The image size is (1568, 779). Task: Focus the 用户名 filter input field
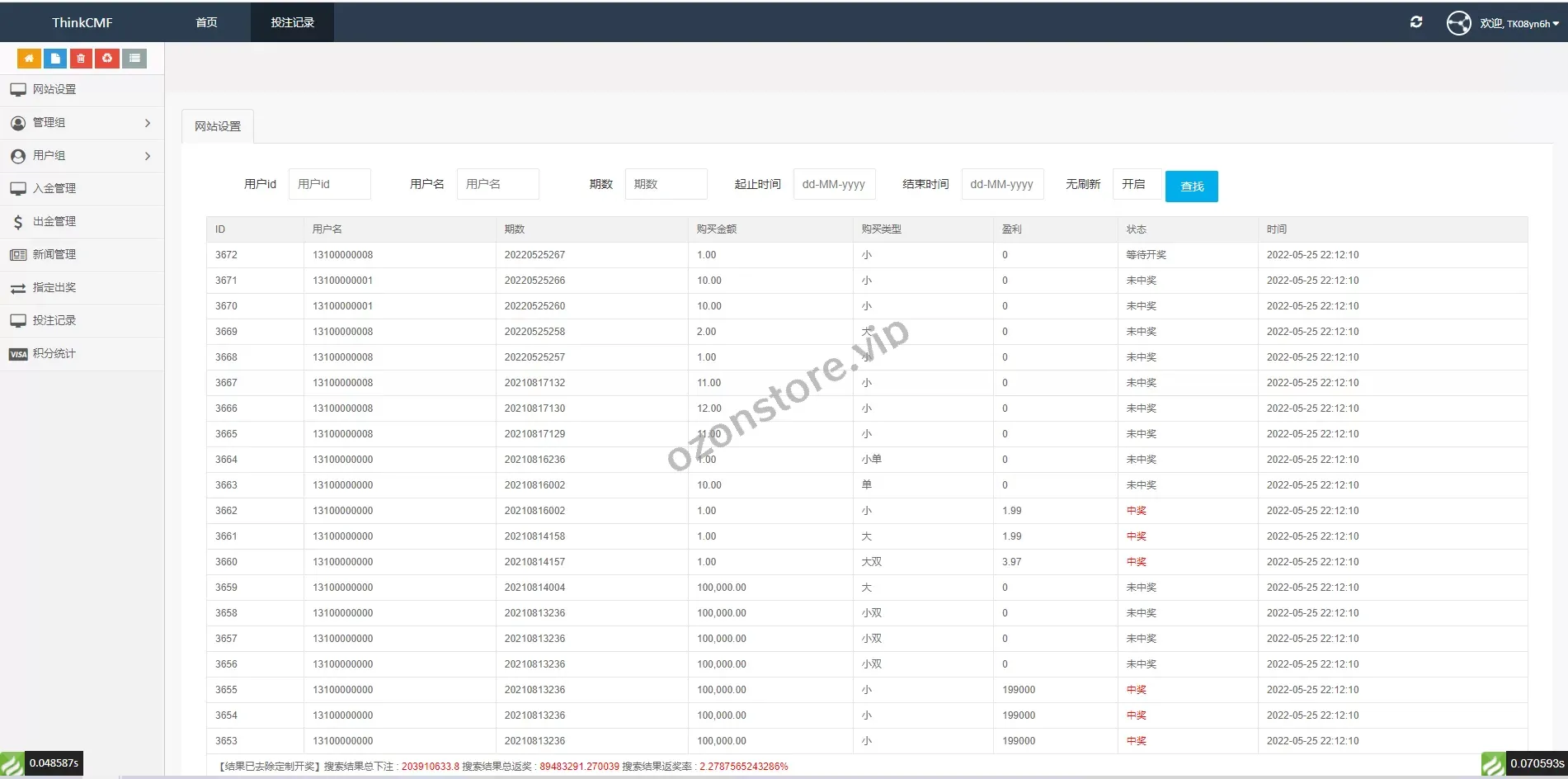[x=497, y=184]
